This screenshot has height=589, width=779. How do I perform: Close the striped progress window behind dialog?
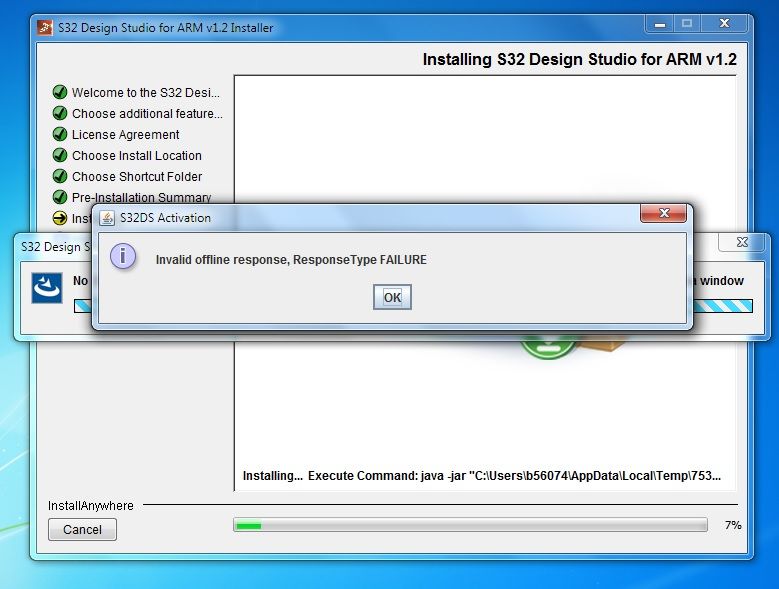tap(742, 242)
